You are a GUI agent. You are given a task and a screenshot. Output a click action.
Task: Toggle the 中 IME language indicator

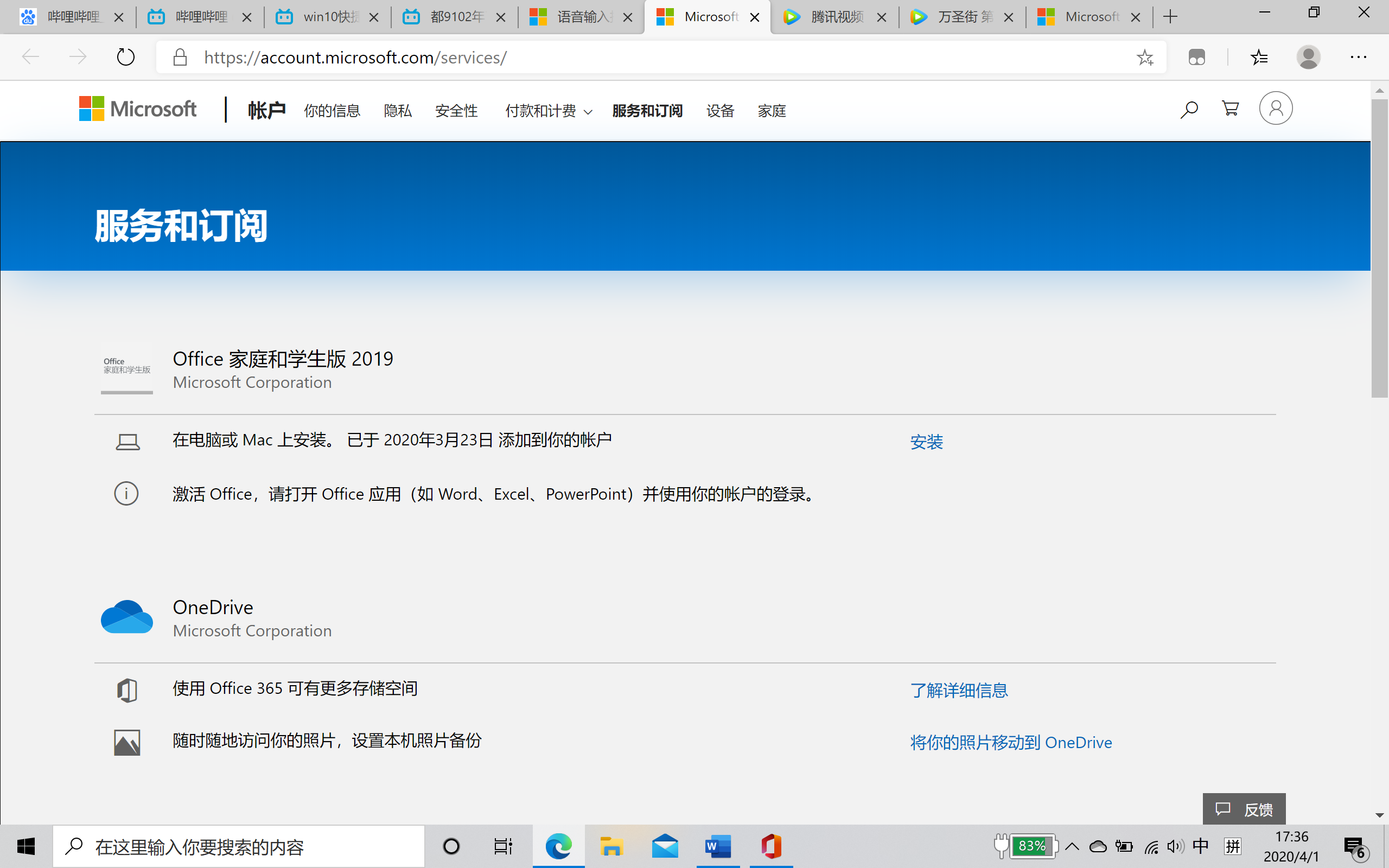click(x=1200, y=846)
